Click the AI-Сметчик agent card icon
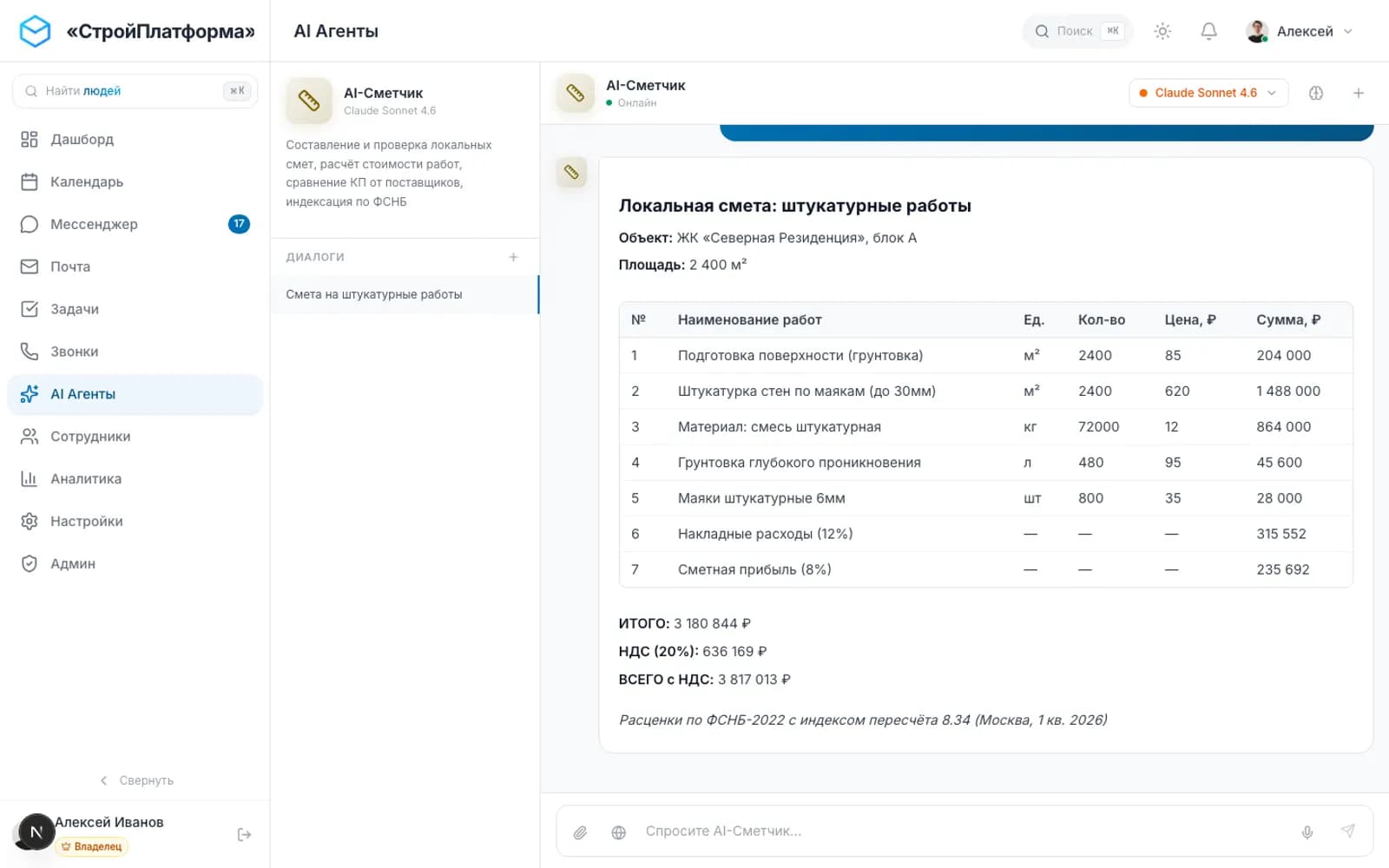Viewport: 1389px width, 868px height. (x=309, y=101)
